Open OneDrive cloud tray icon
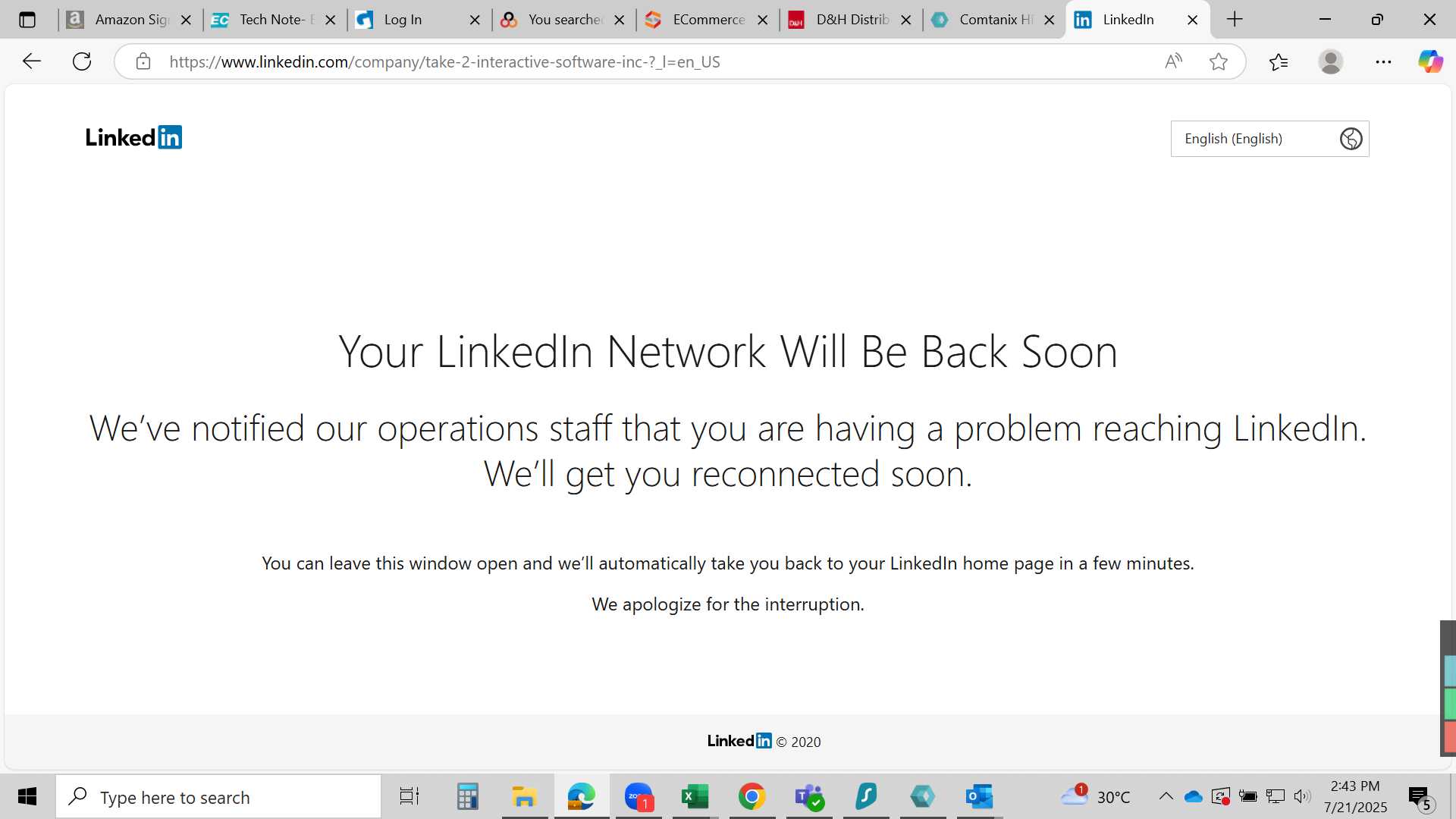 tap(1194, 796)
